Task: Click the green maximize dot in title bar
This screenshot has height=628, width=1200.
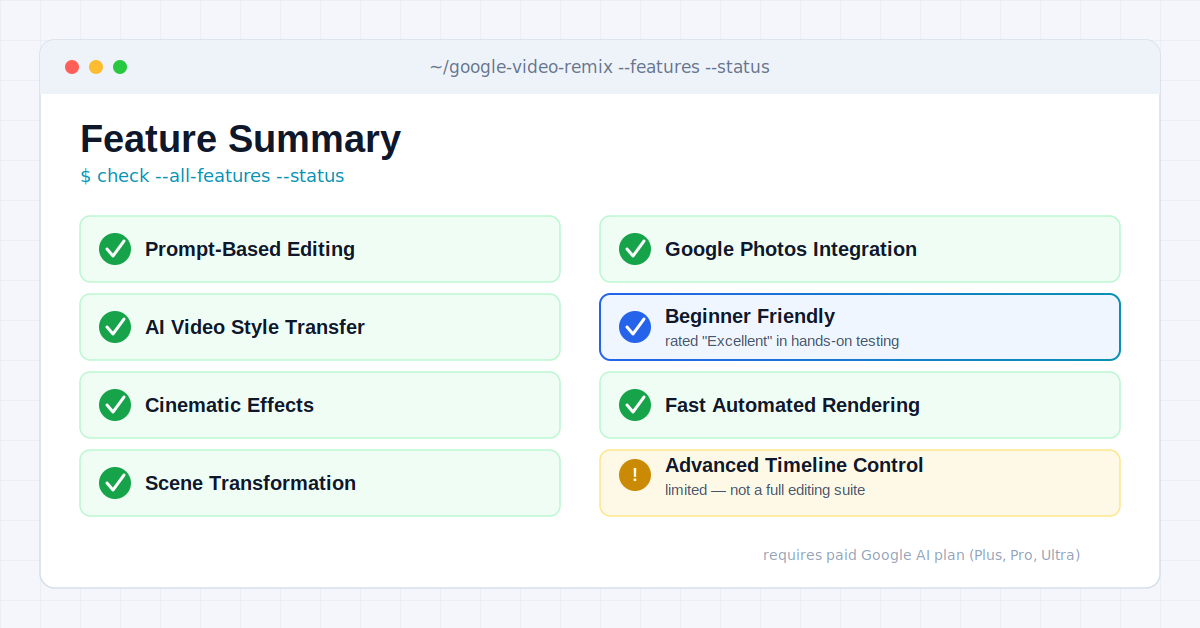Action: pos(120,67)
